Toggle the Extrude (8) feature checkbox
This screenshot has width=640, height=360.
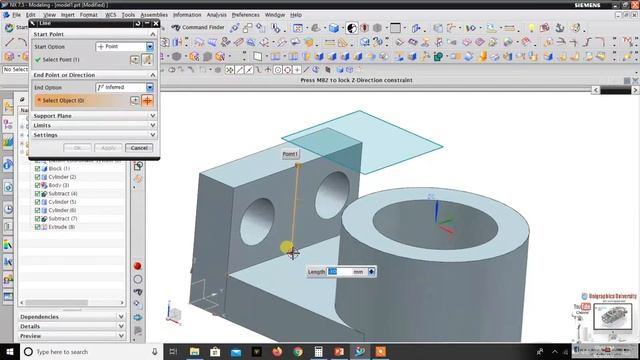click(38, 227)
